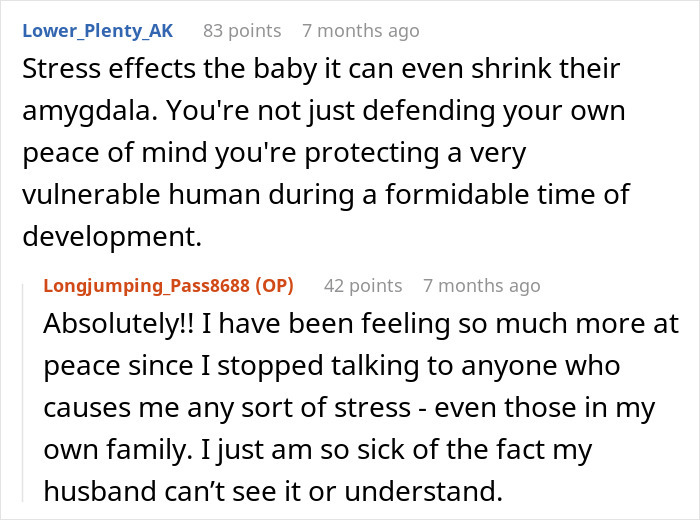700x520 pixels.
Task: Open Lower_Plenty_AK's user profile
Action: [x=97, y=31]
